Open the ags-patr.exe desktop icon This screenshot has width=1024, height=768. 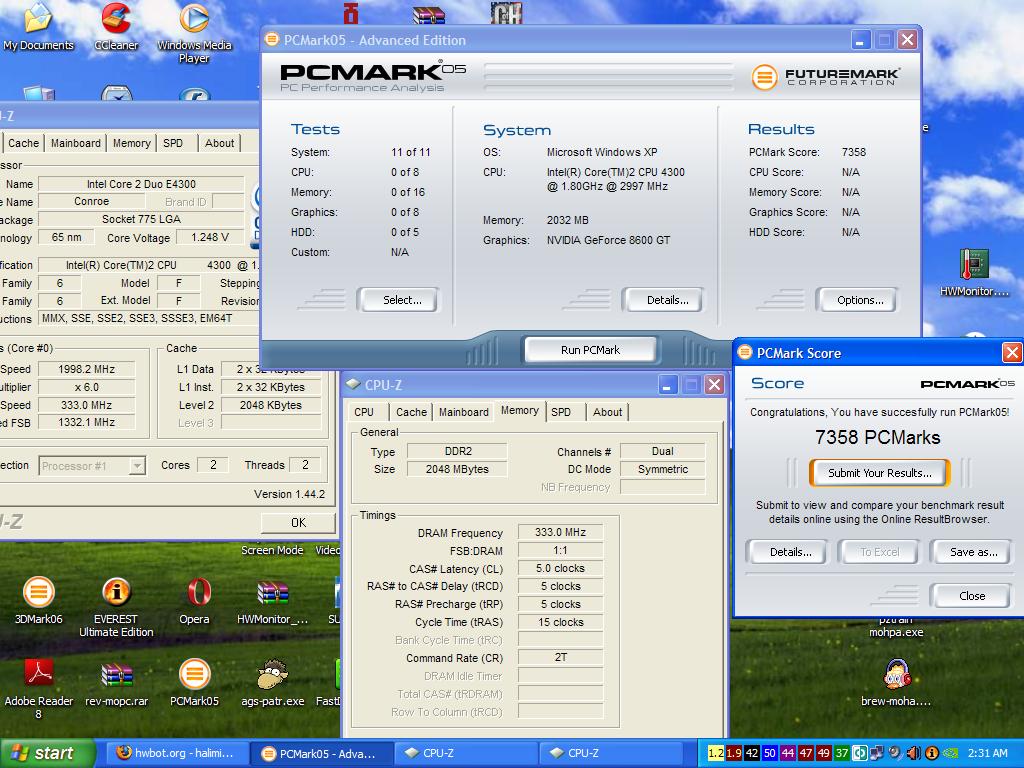(x=272, y=683)
